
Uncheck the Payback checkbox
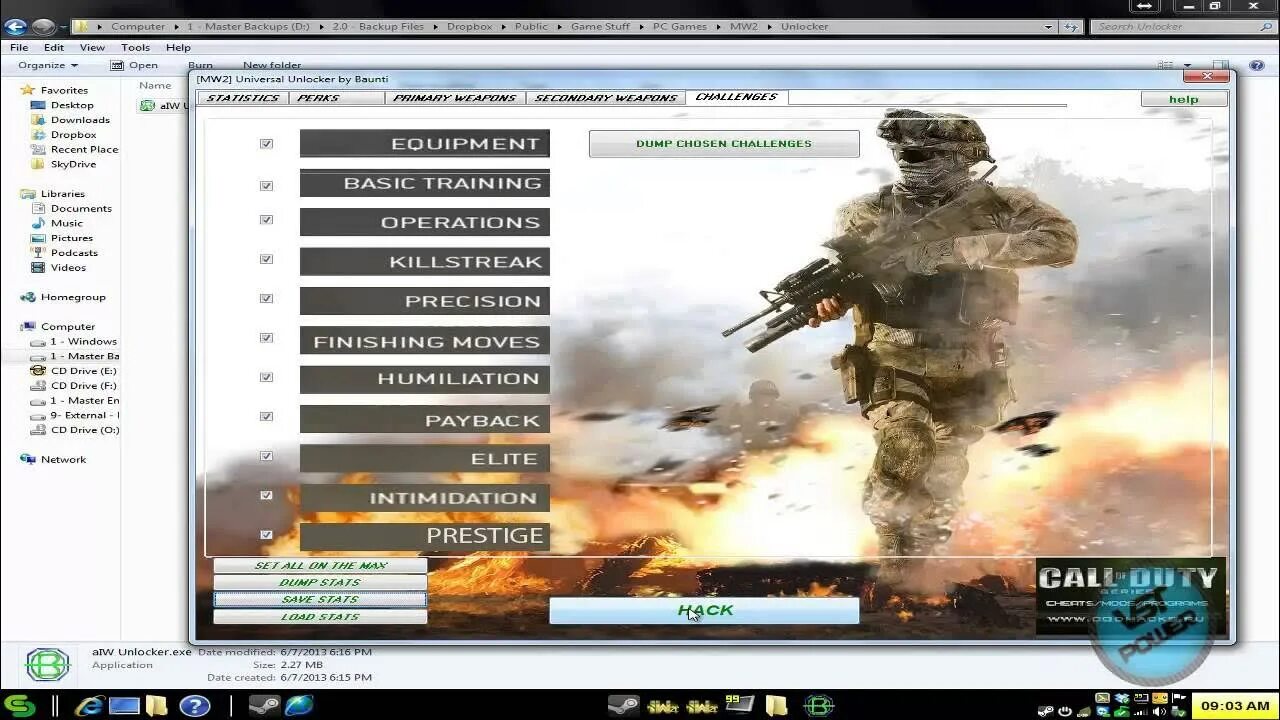(x=266, y=416)
